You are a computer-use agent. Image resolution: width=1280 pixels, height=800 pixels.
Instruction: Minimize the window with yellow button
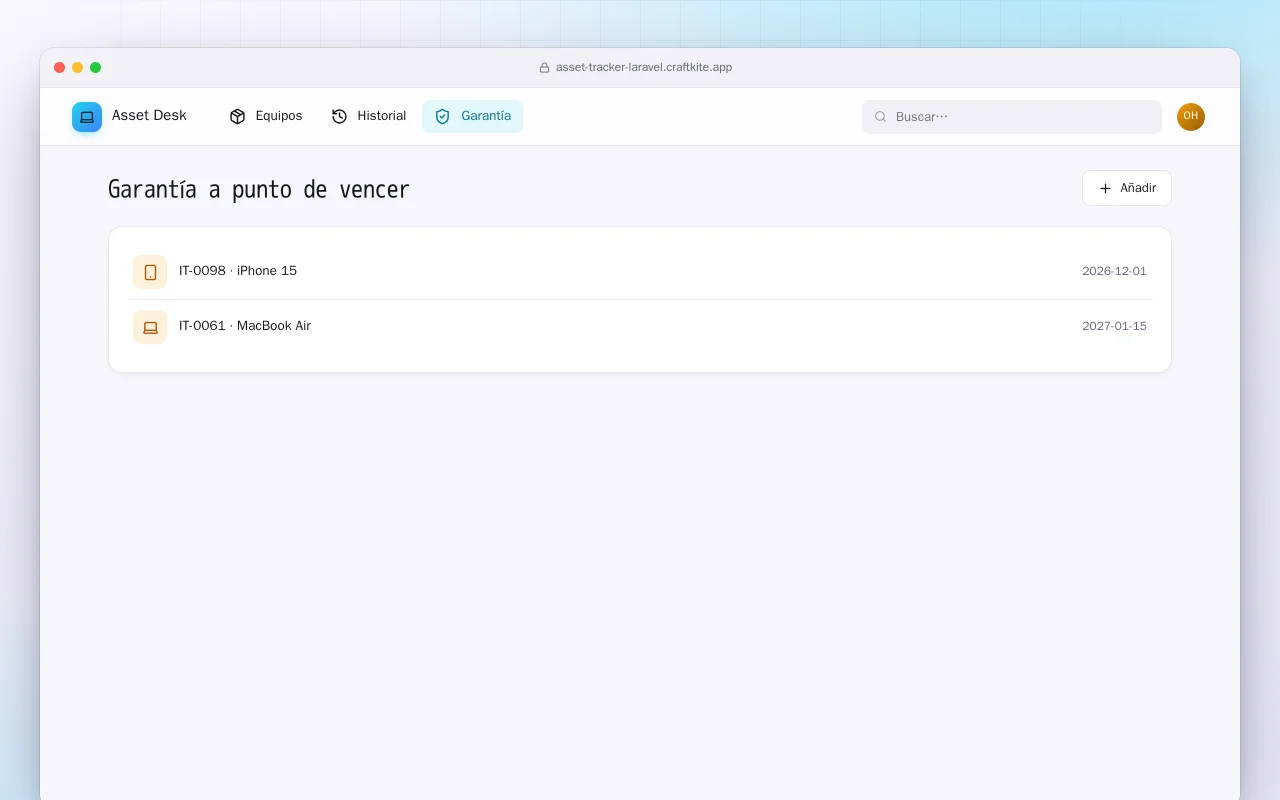pos(78,68)
